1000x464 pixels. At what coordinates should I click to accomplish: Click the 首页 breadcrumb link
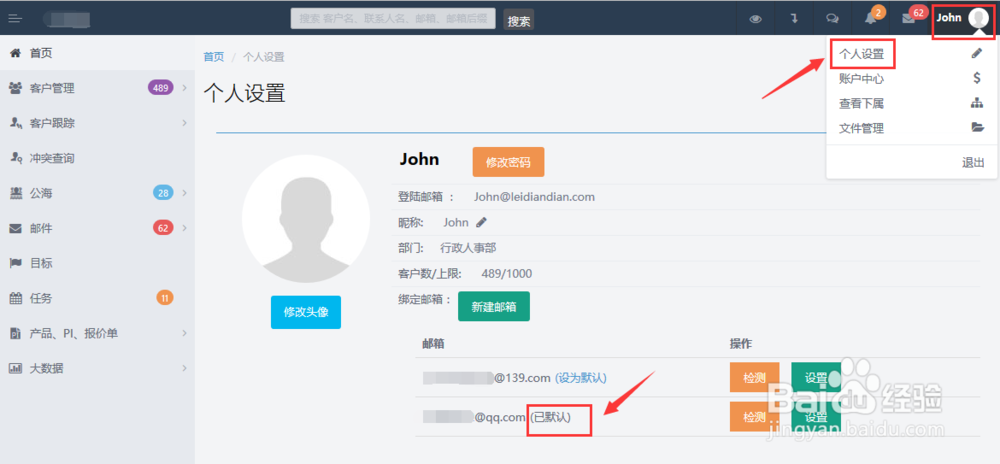[214, 57]
